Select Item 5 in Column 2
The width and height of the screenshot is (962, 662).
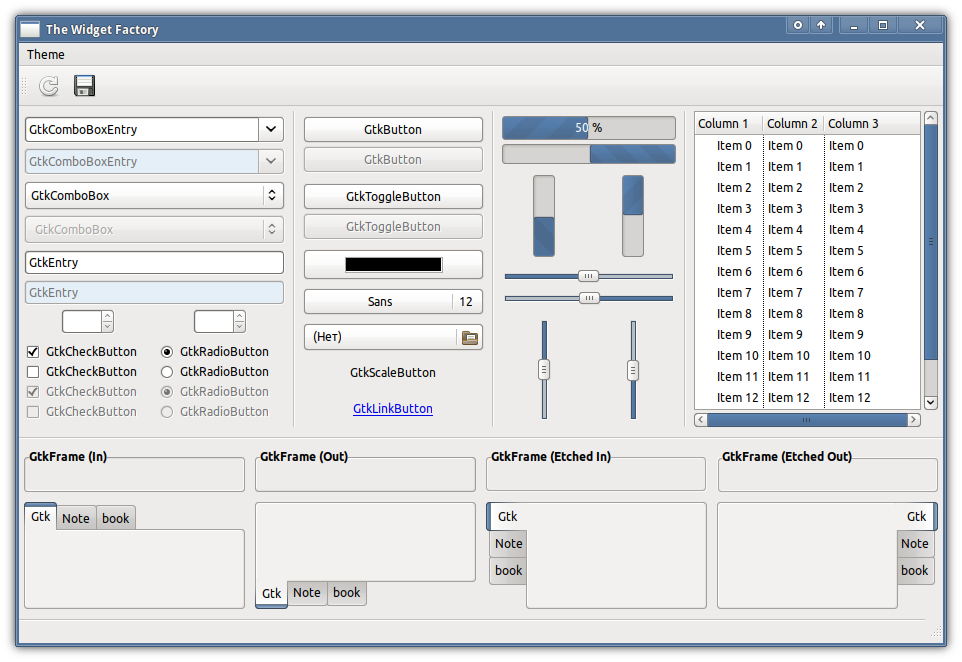[785, 251]
